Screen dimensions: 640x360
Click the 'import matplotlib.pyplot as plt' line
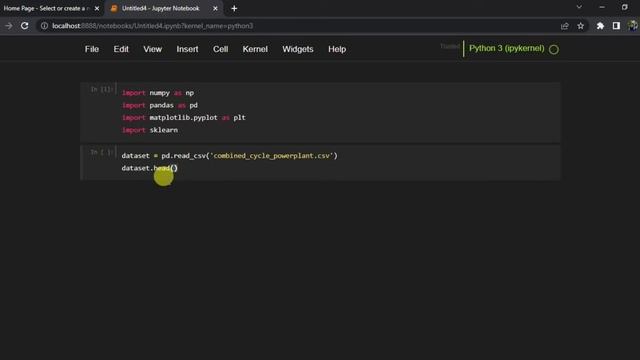coord(184,117)
